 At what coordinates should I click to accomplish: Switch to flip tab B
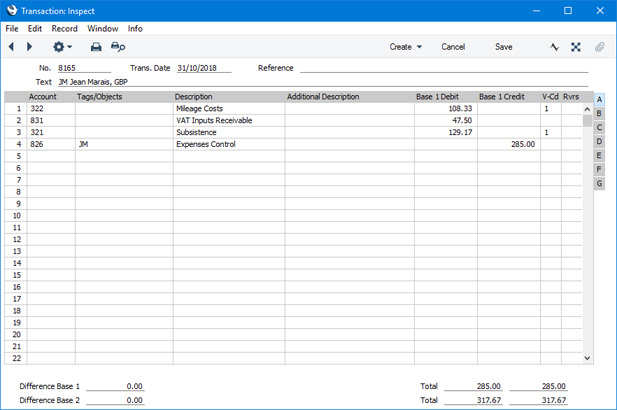pos(599,114)
